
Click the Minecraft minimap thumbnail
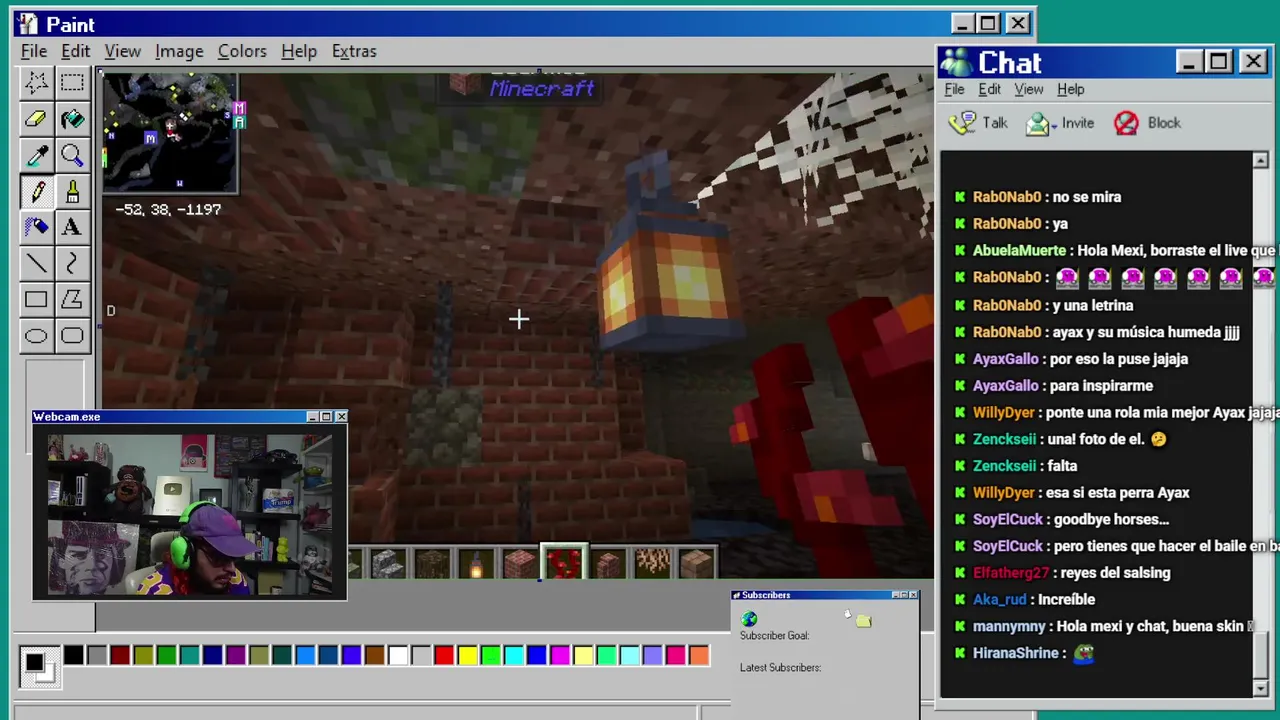[x=170, y=131]
